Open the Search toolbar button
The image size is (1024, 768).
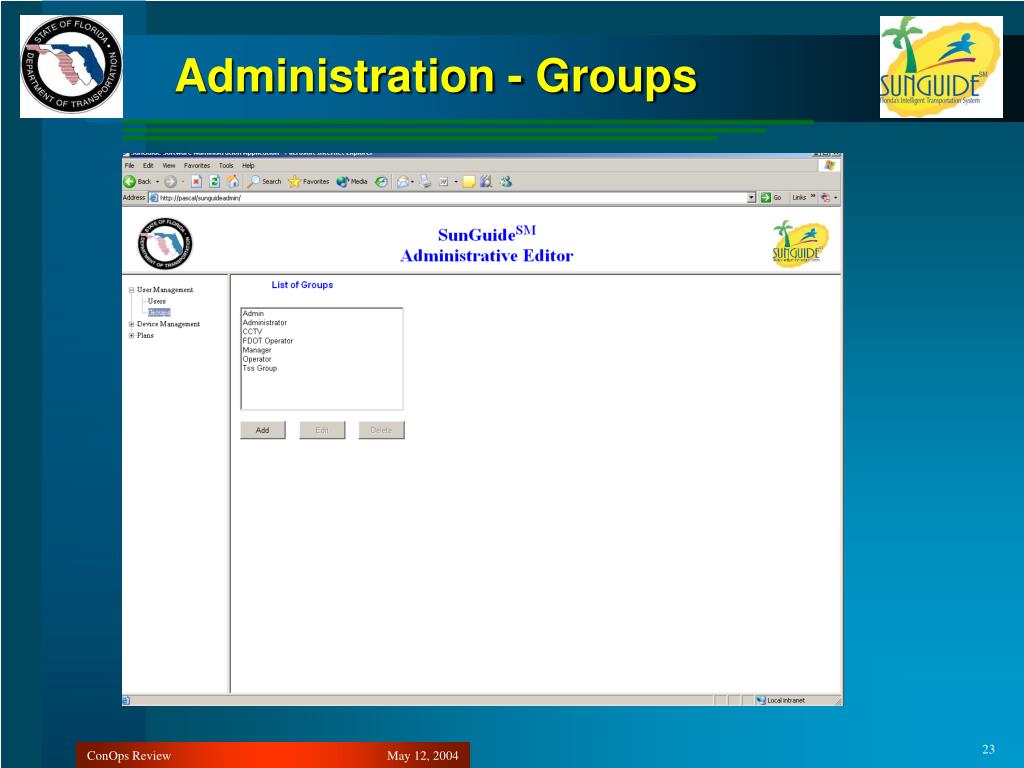[264, 182]
